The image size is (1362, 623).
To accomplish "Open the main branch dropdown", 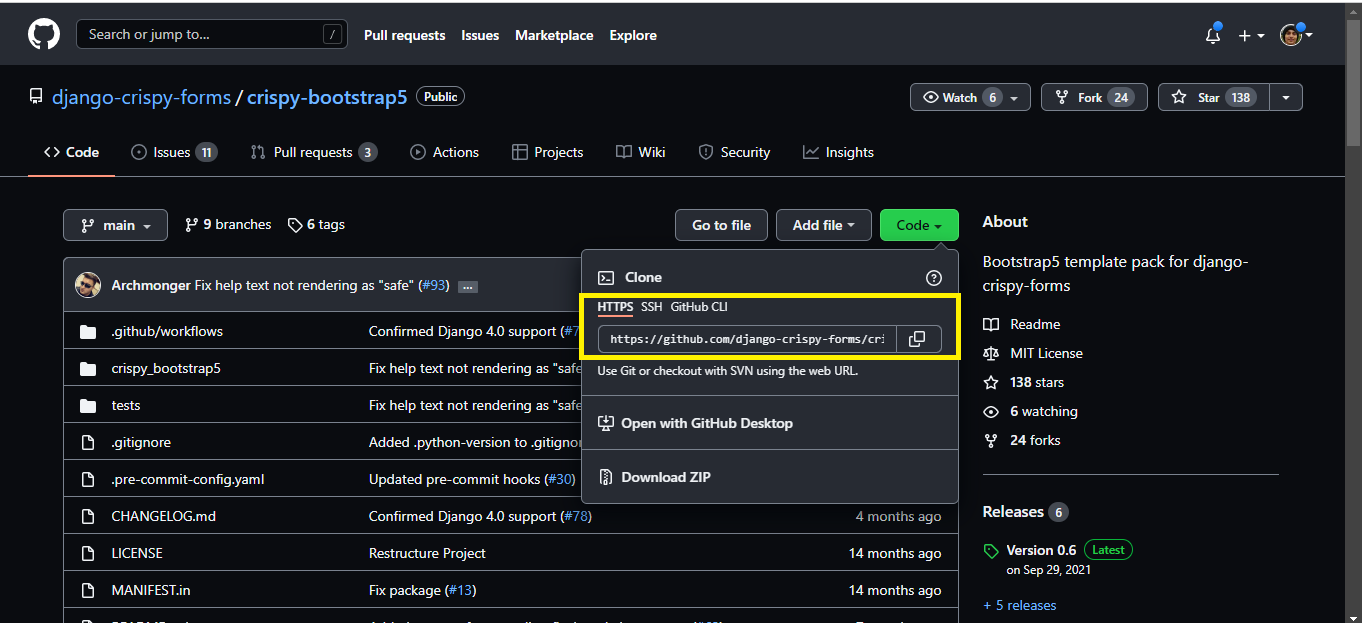I will coord(115,225).
